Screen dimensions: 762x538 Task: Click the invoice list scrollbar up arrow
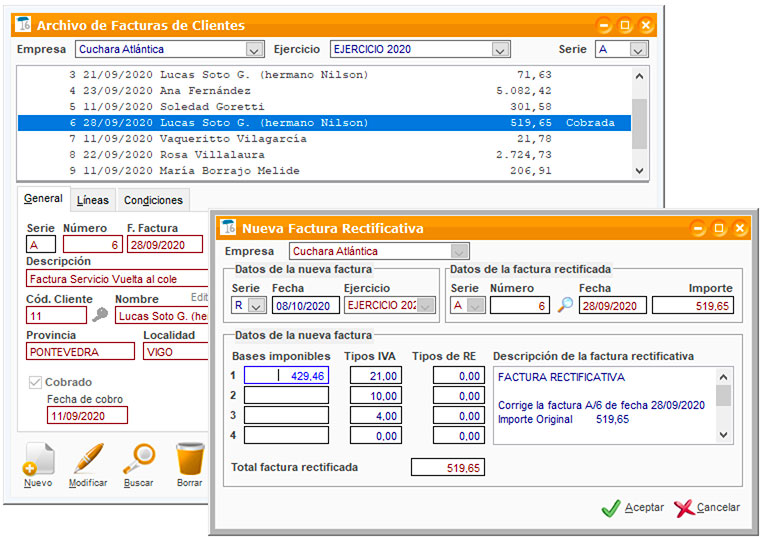click(x=640, y=76)
